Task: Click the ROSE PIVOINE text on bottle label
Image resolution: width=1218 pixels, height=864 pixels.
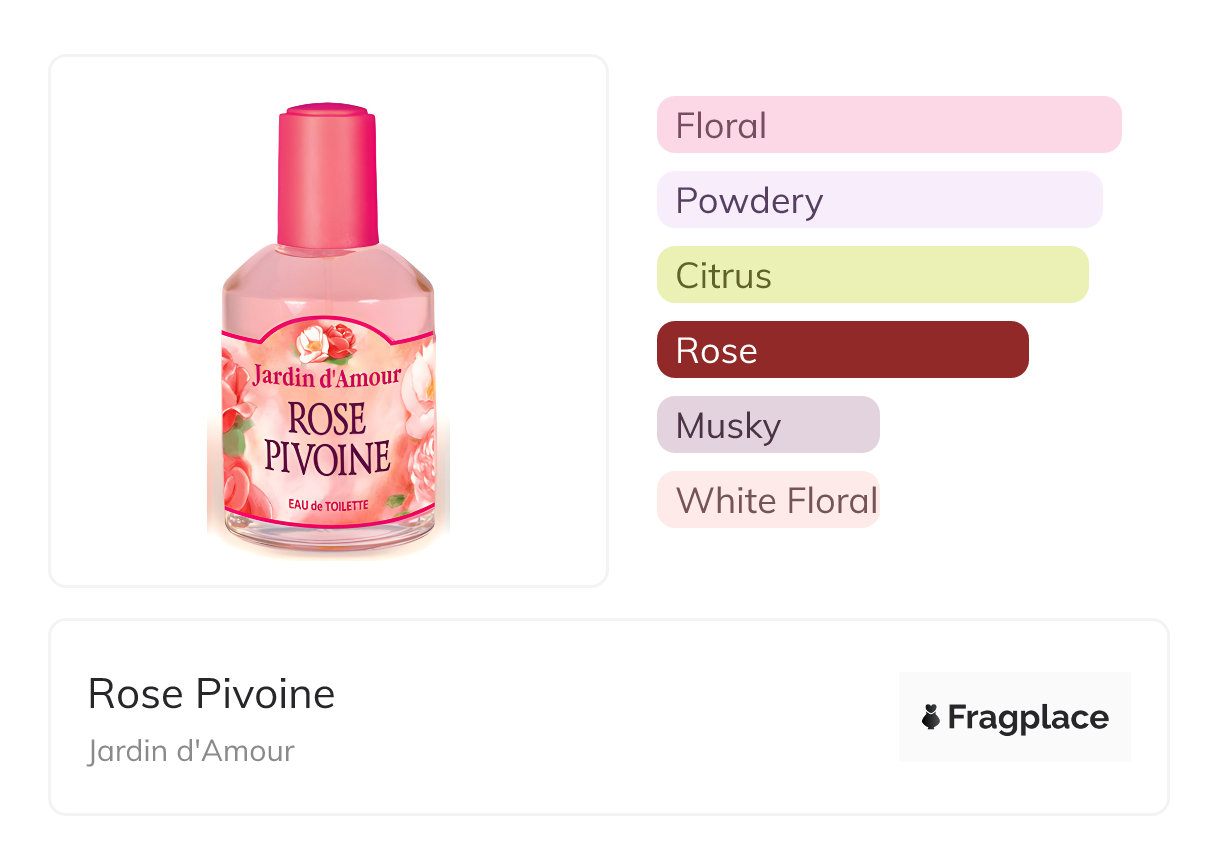Action: click(327, 439)
